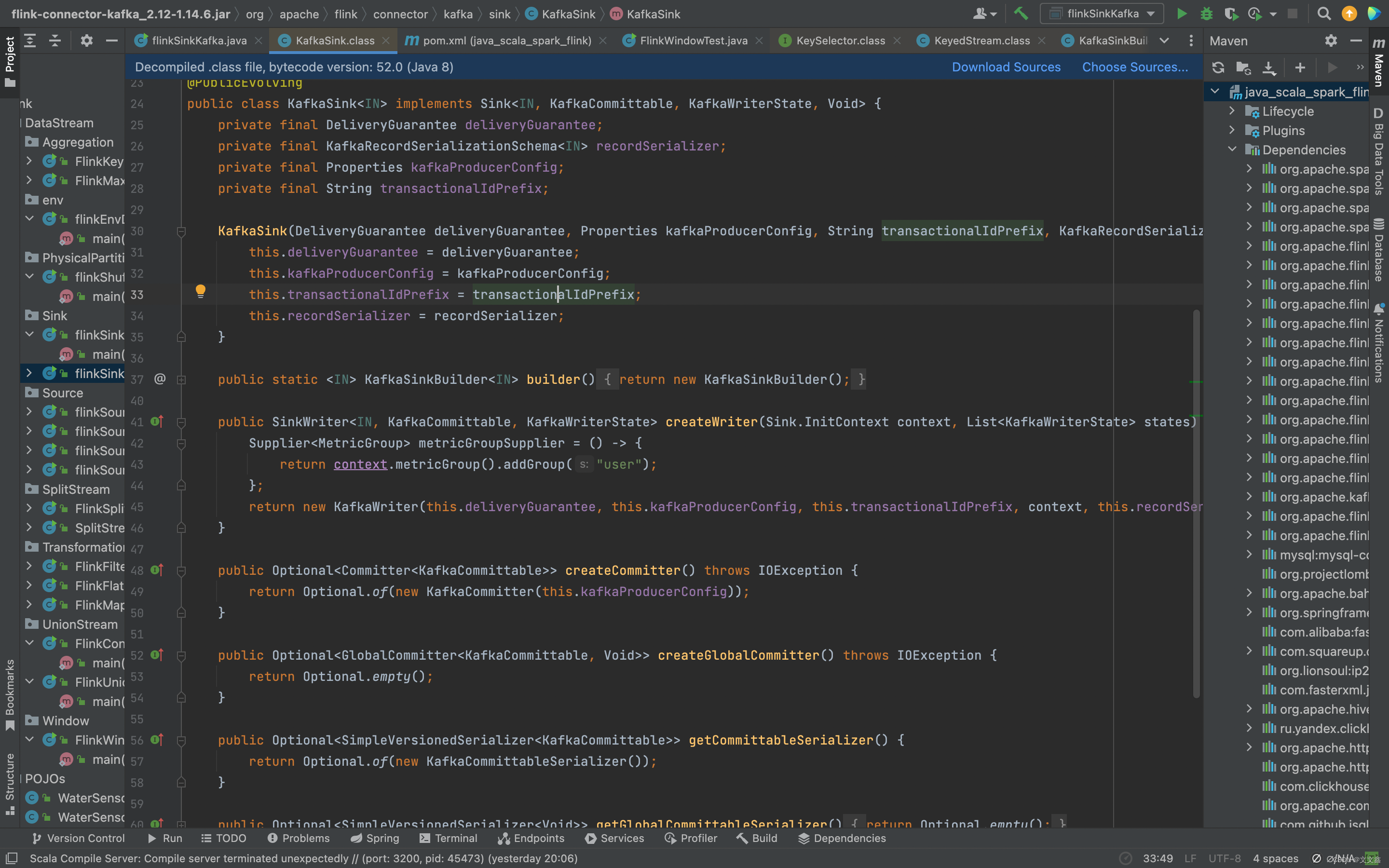The image size is (1389, 868).
Task: Open Notifications sidebar tool window
Action: point(1379,343)
